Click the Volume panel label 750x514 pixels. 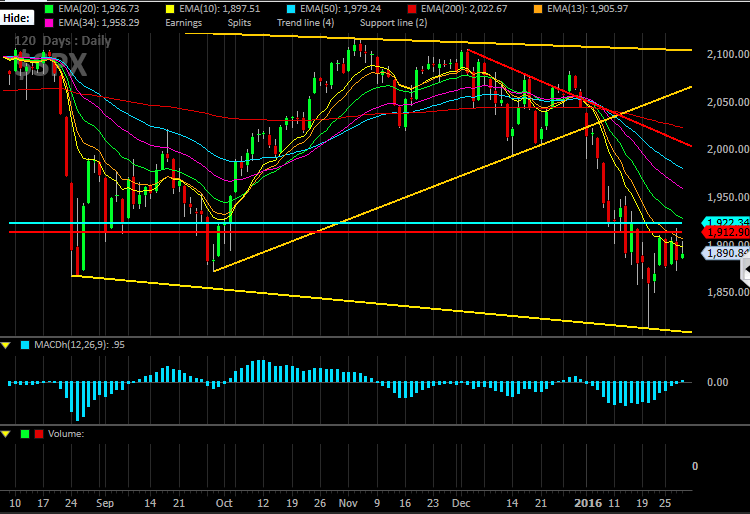pos(66,434)
